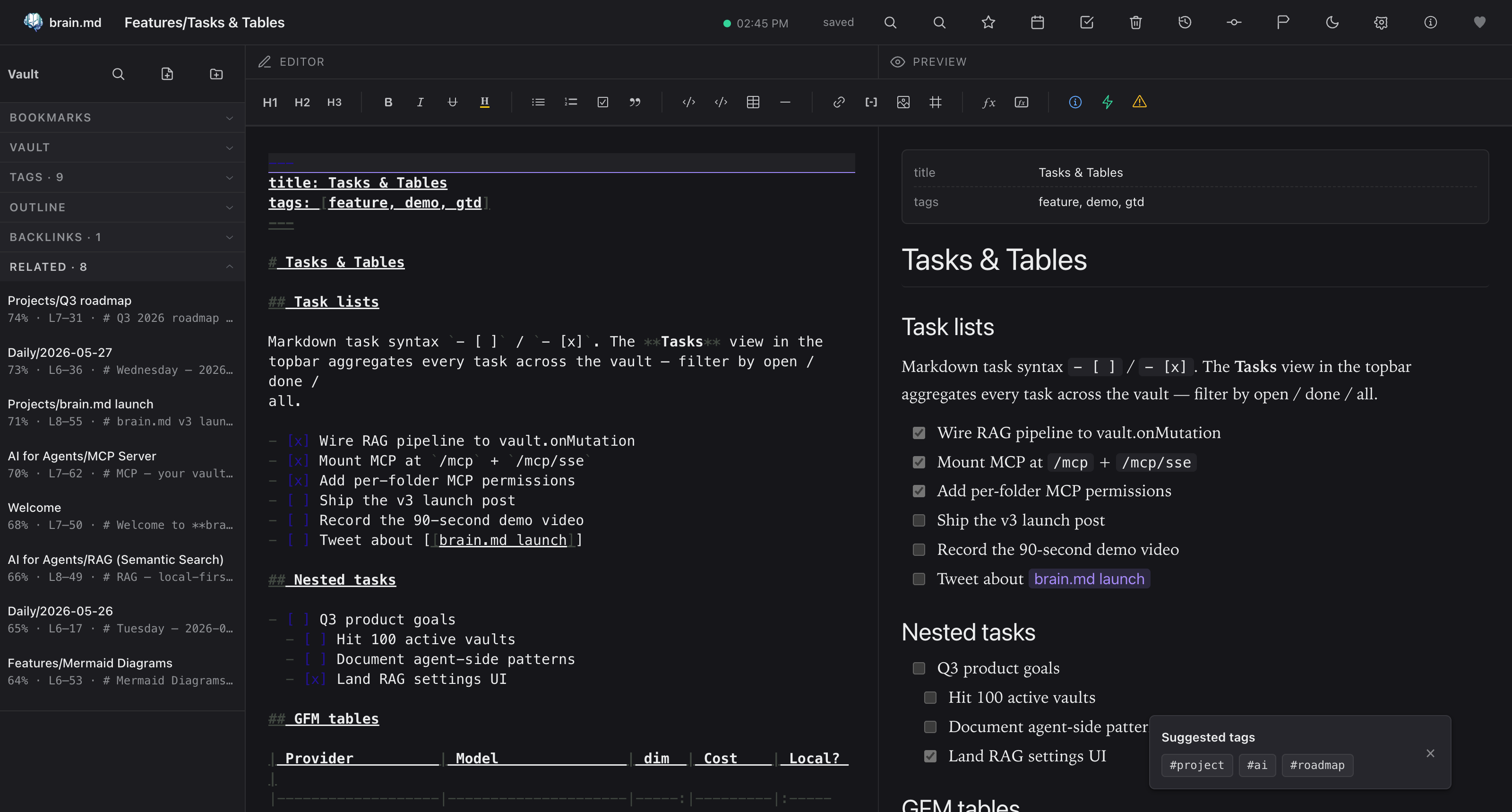The height and width of the screenshot is (812, 1512).
Task: Insert a numbered list
Action: point(570,102)
